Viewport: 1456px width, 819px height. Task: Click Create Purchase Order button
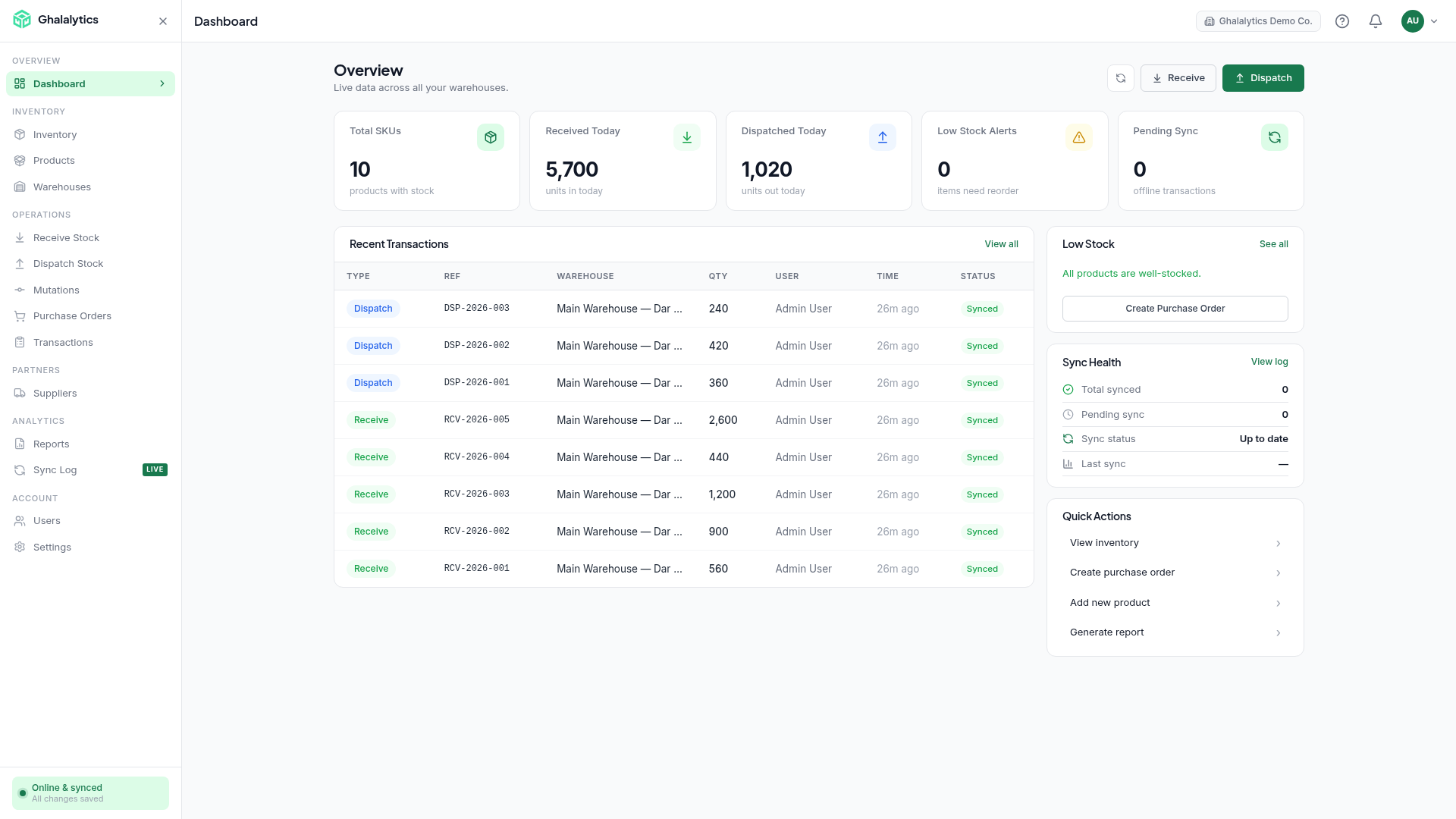(1175, 309)
